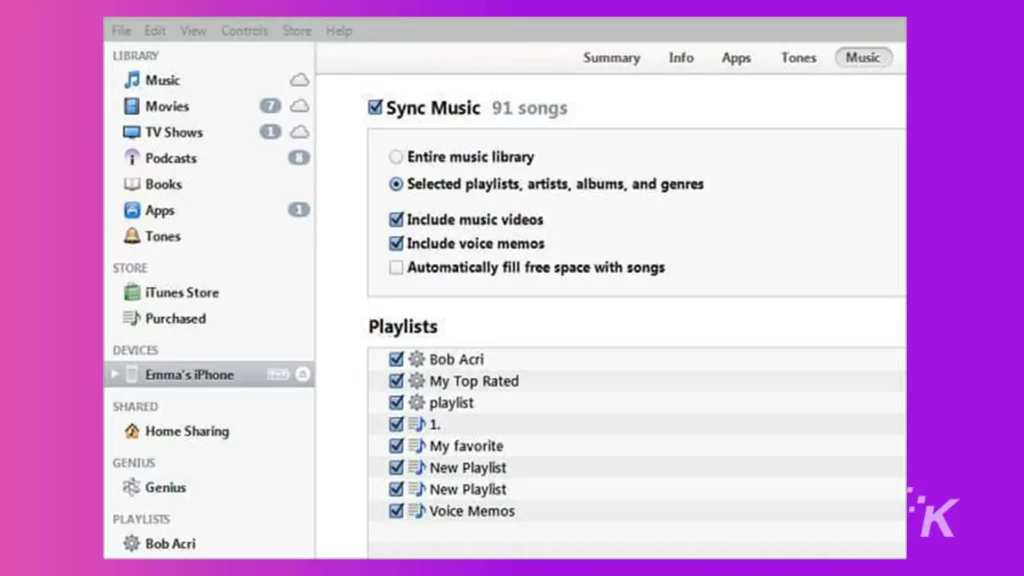Open Genius atom icon
Image resolution: width=1024 pixels, height=576 pixels.
pos(132,487)
